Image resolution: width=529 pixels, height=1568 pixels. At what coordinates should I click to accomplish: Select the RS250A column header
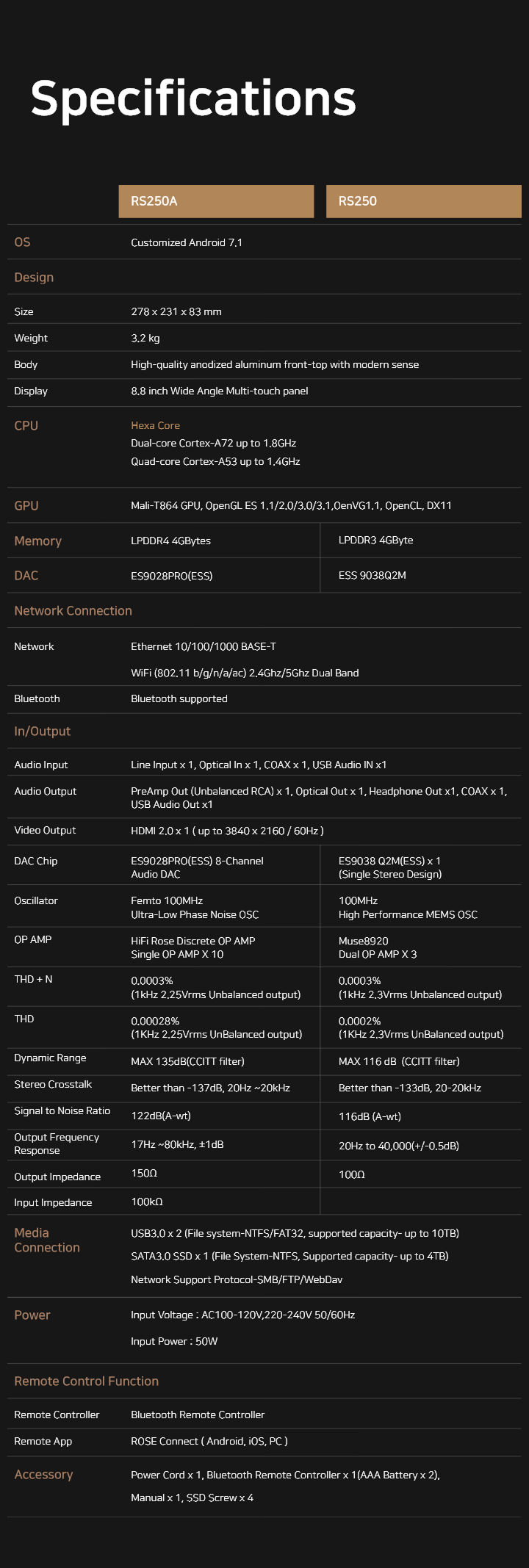216,201
